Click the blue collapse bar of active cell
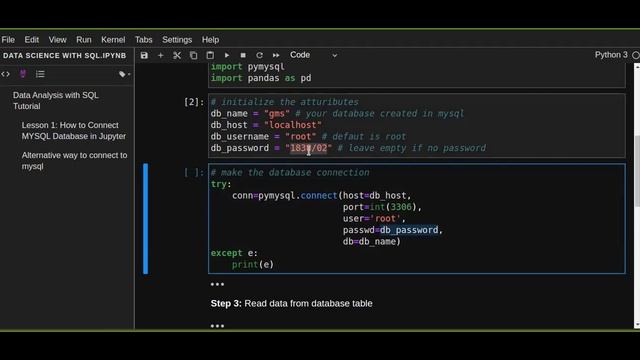Viewport: 640px width, 360px height. (x=146, y=218)
